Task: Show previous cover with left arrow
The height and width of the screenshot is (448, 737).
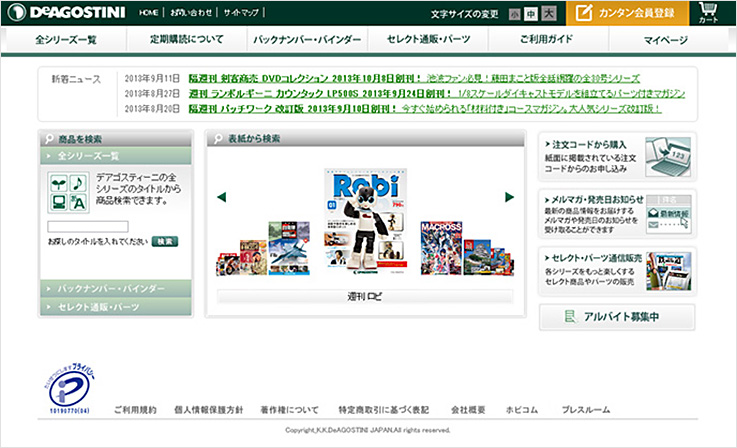Action: pos(222,197)
